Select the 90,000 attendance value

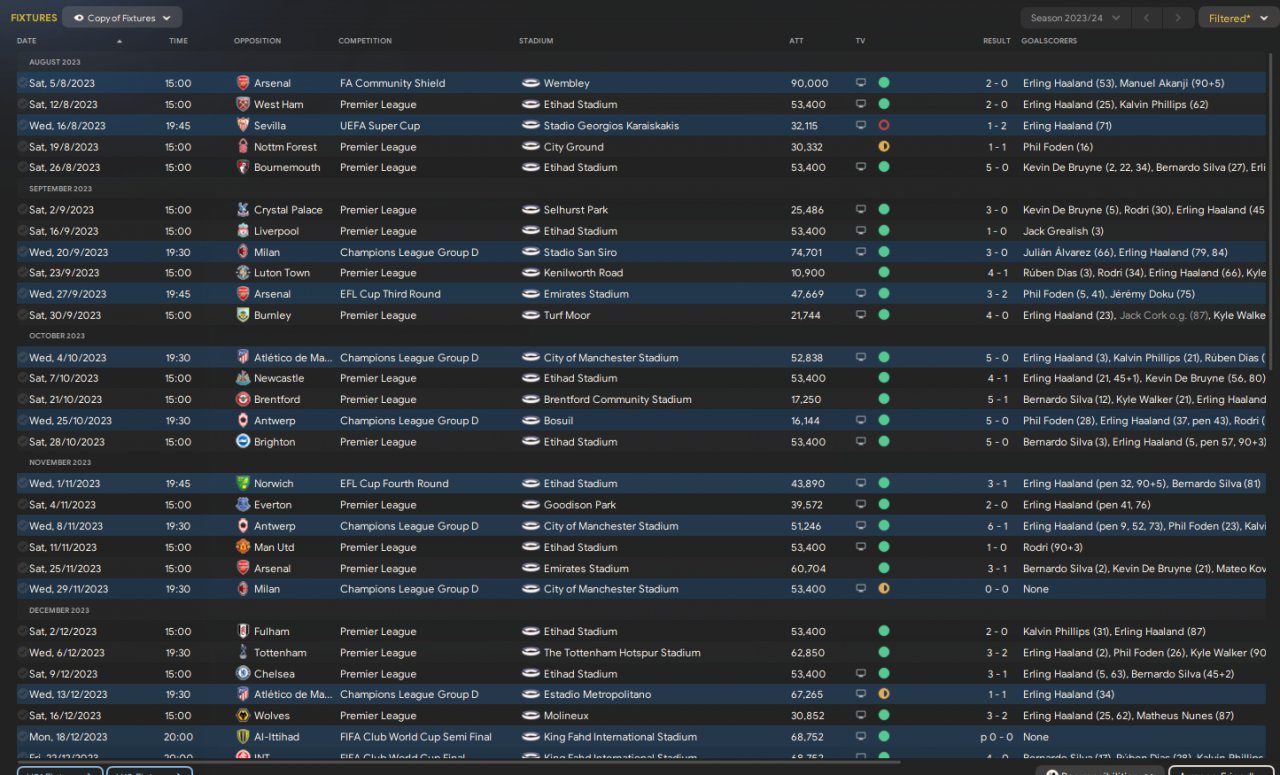pyautogui.click(x=809, y=83)
